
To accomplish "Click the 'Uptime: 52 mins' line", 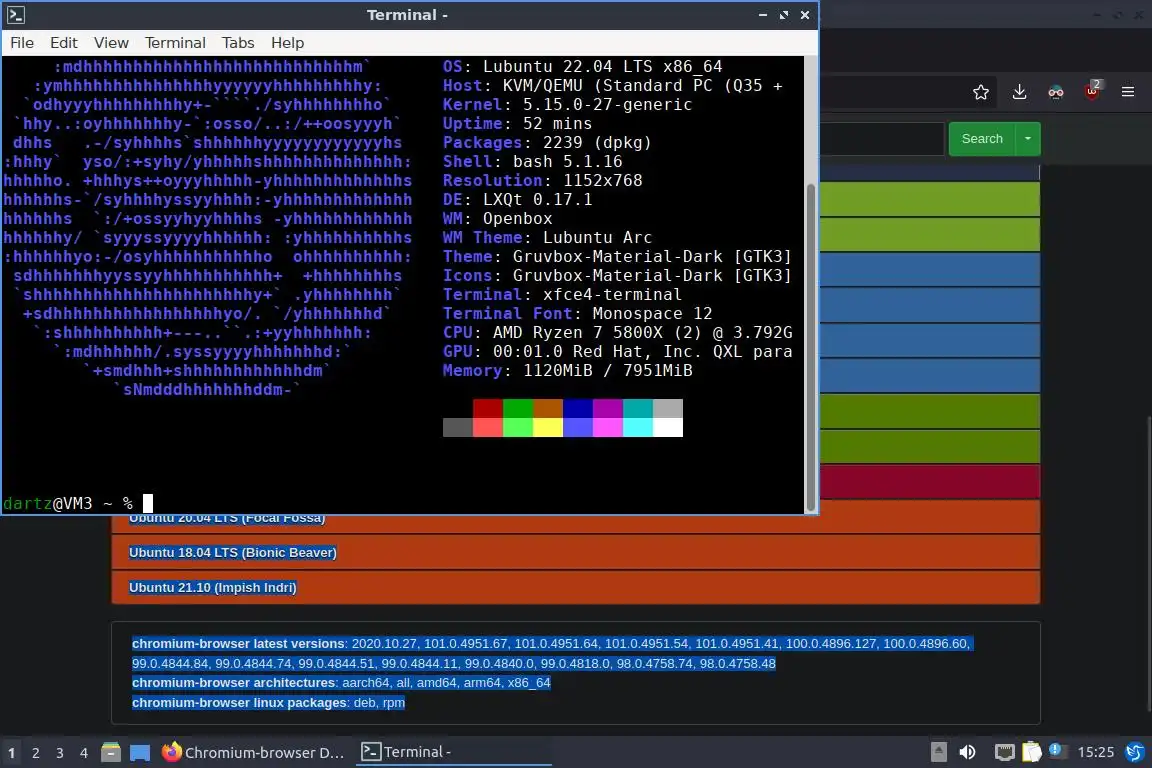I will click(517, 123).
